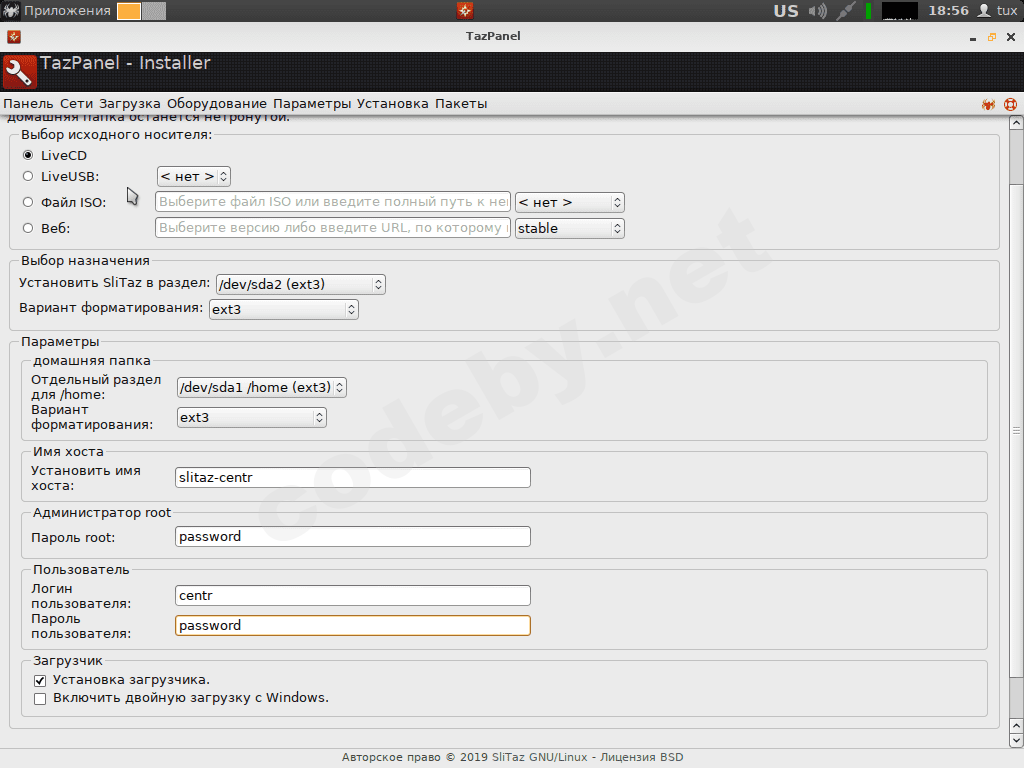Image resolution: width=1024 pixels, height=768 pixels.
Task: Click the scrollbar up arrow at top
Action: (x=1016, y=122)
